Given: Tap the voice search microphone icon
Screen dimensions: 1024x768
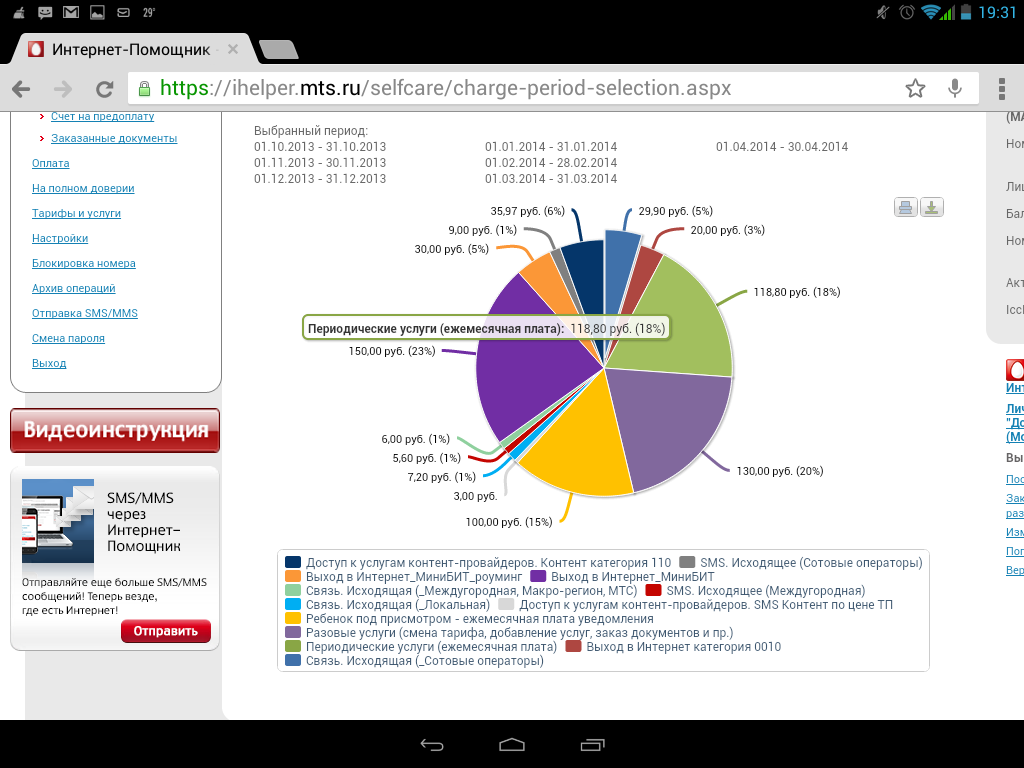Looking at the screenshot, I should 955,89.
